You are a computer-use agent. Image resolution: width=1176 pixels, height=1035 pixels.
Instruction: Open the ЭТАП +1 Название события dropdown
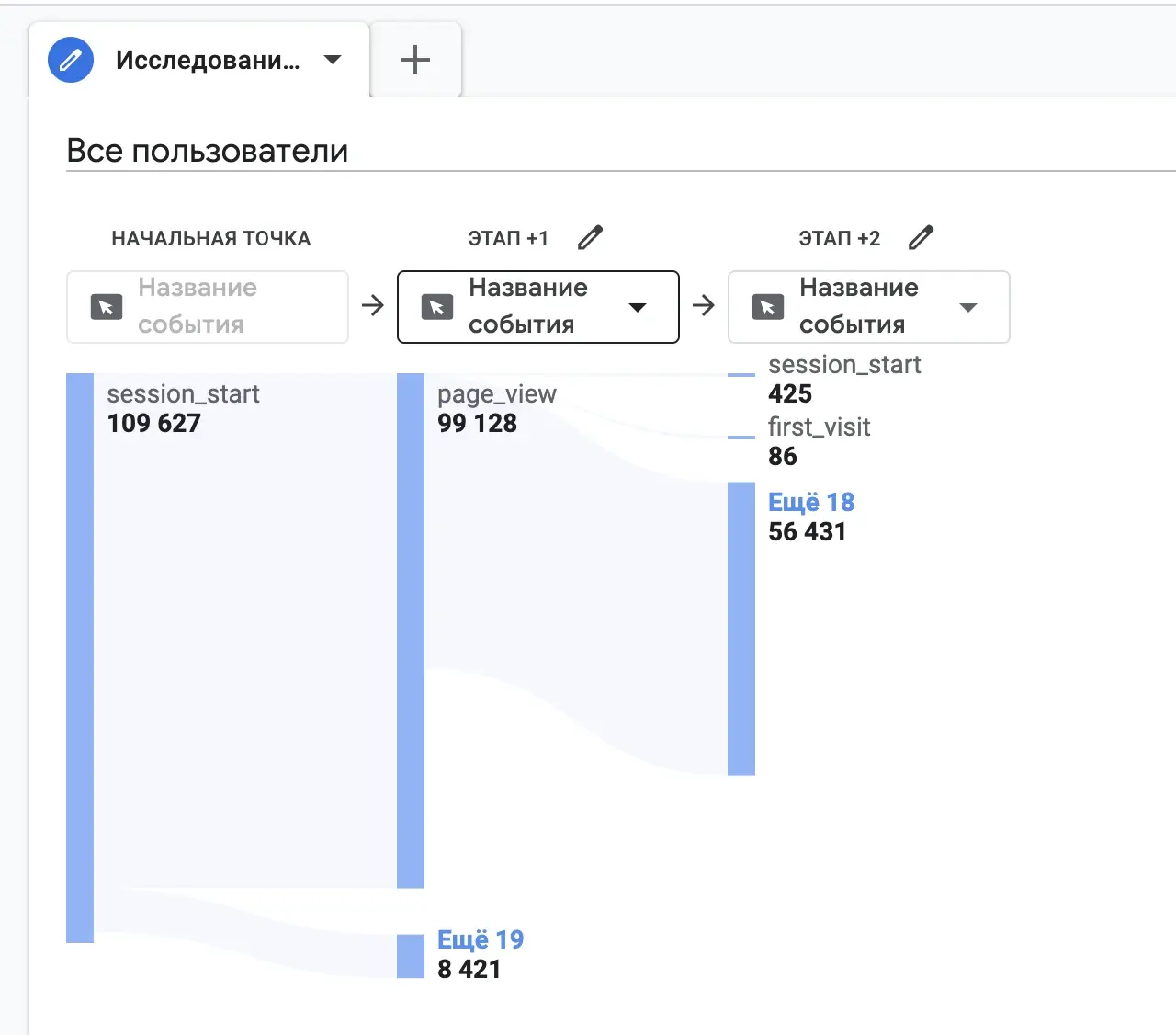click(x=538, y=307)
